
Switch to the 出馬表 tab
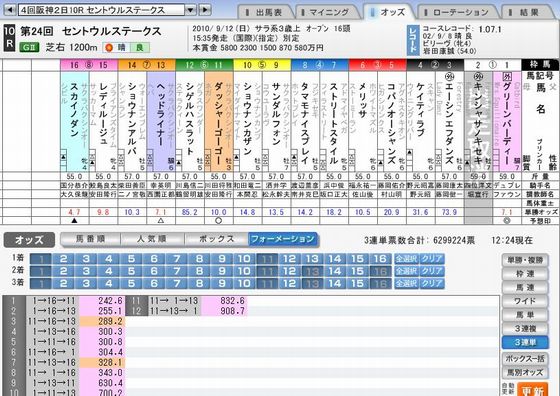pyautogui.click(x=266, y=12)
